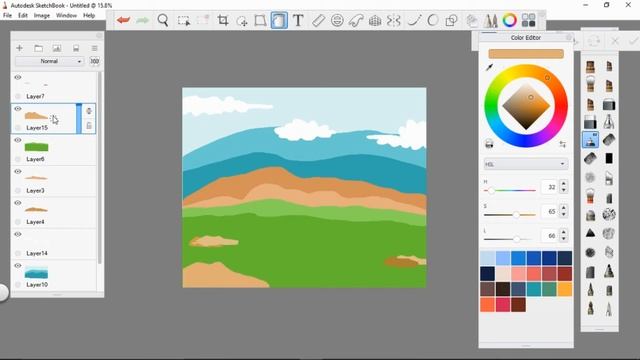This screenshot has height=360, width=640.
Task: Click the S saturation slider
Action: tap(510, 215)
